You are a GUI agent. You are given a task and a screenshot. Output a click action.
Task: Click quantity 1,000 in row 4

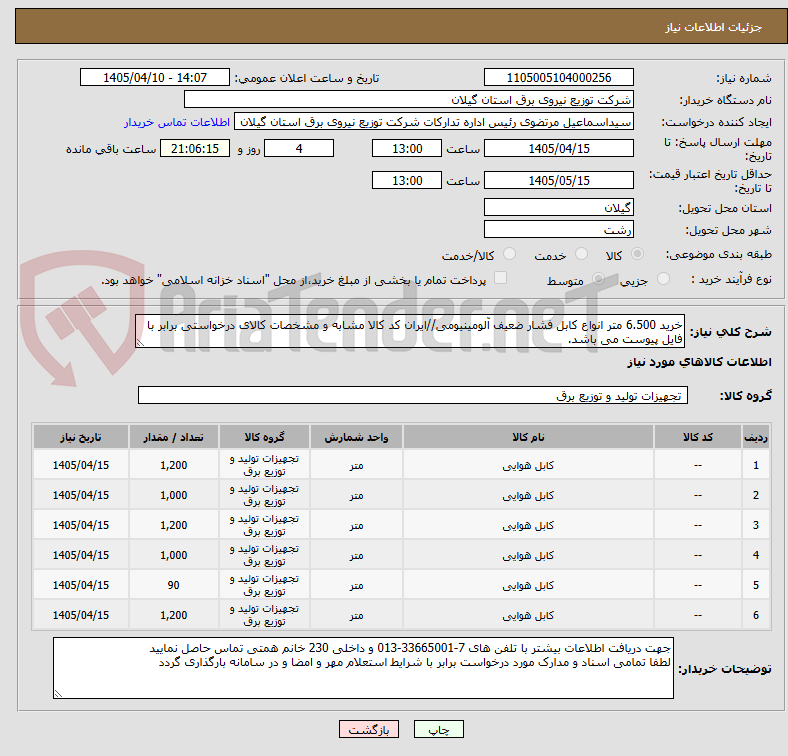pyautogui.click(x=174, y=555)
